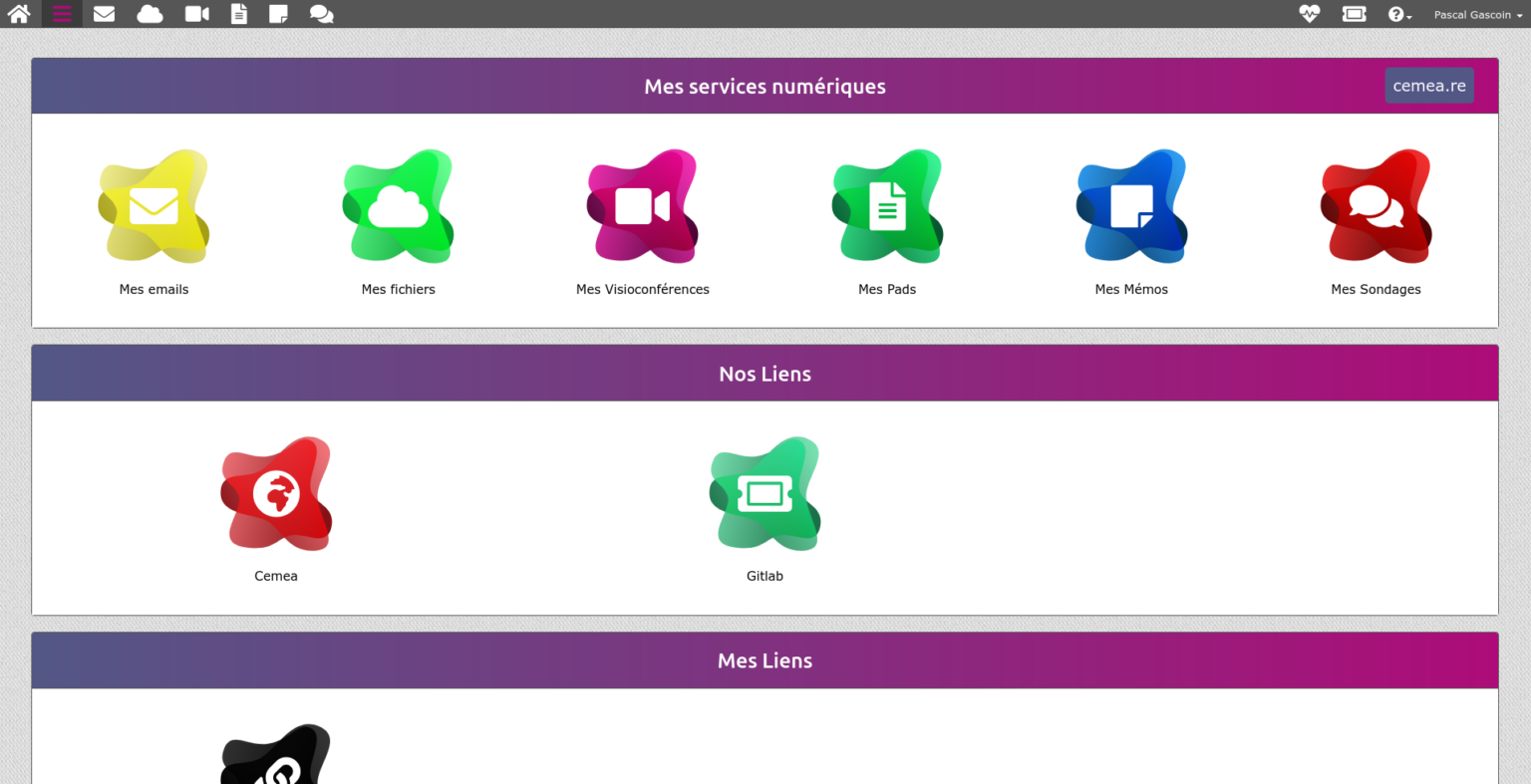The height and width of the screenshot is (784, 1531).
Task: Toggle the hamburger menu in top bar
Action: click(62, 14)
